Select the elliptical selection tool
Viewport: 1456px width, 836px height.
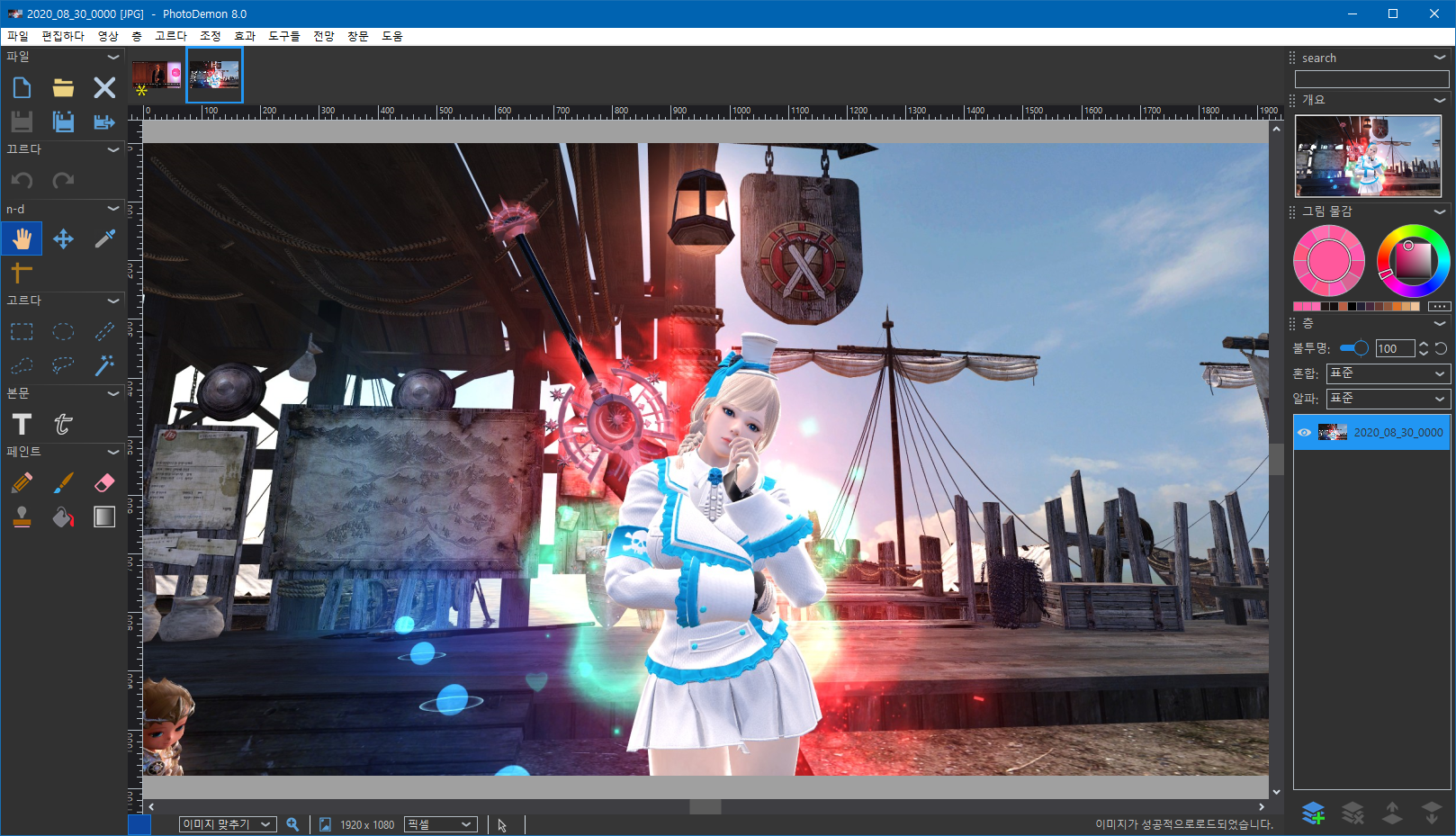[63, 331]
